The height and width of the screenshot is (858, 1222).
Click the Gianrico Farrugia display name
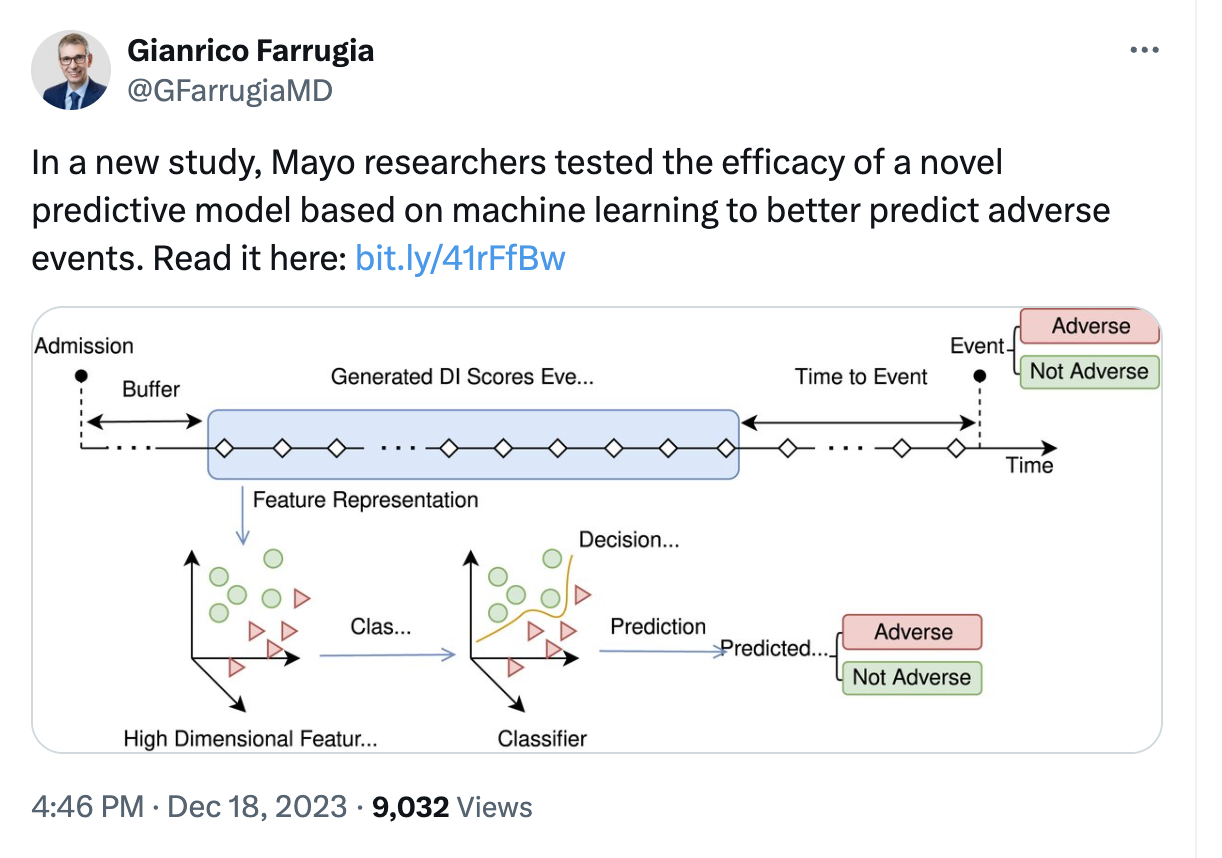[250, 50]
